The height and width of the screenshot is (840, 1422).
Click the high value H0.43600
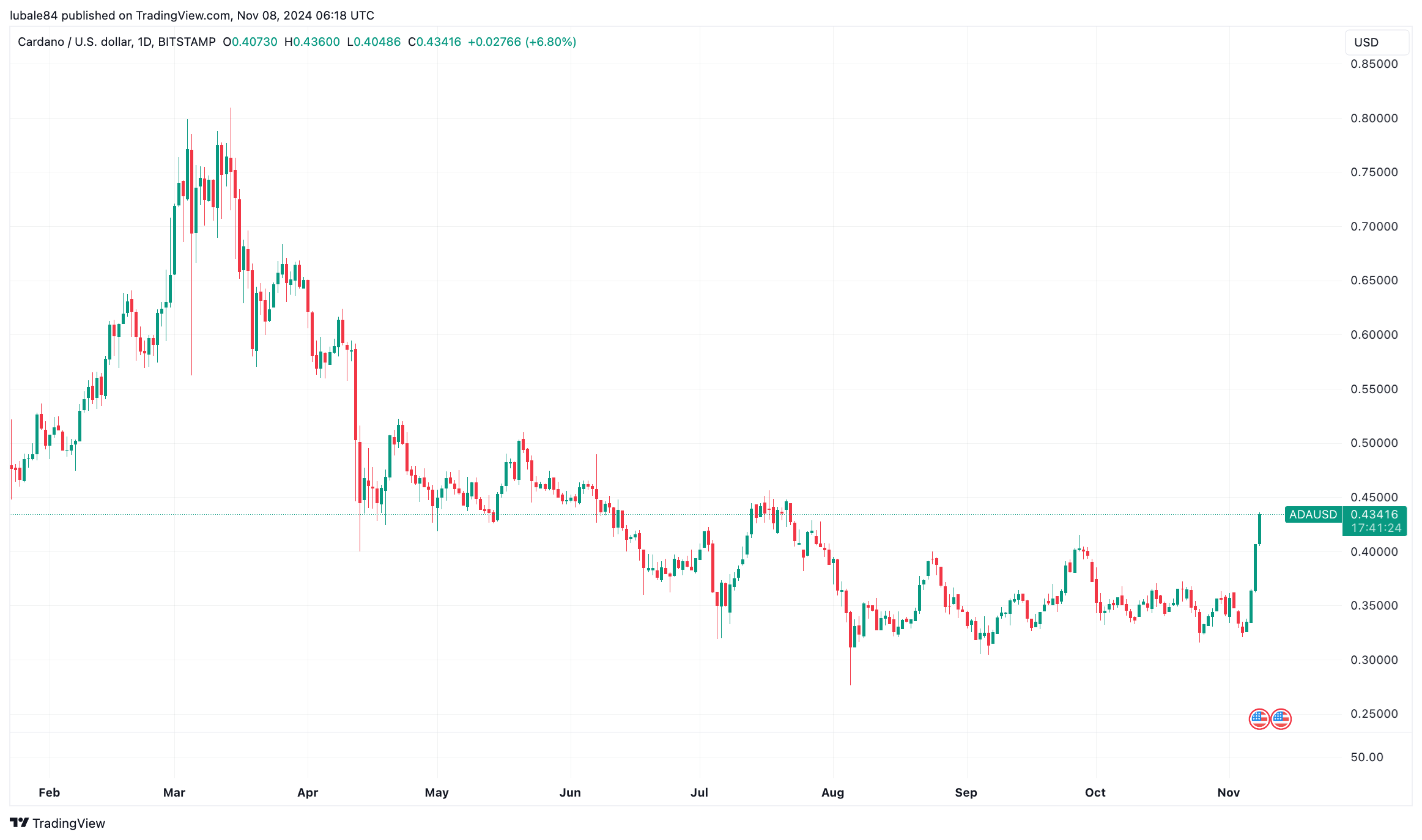[312, 42]
